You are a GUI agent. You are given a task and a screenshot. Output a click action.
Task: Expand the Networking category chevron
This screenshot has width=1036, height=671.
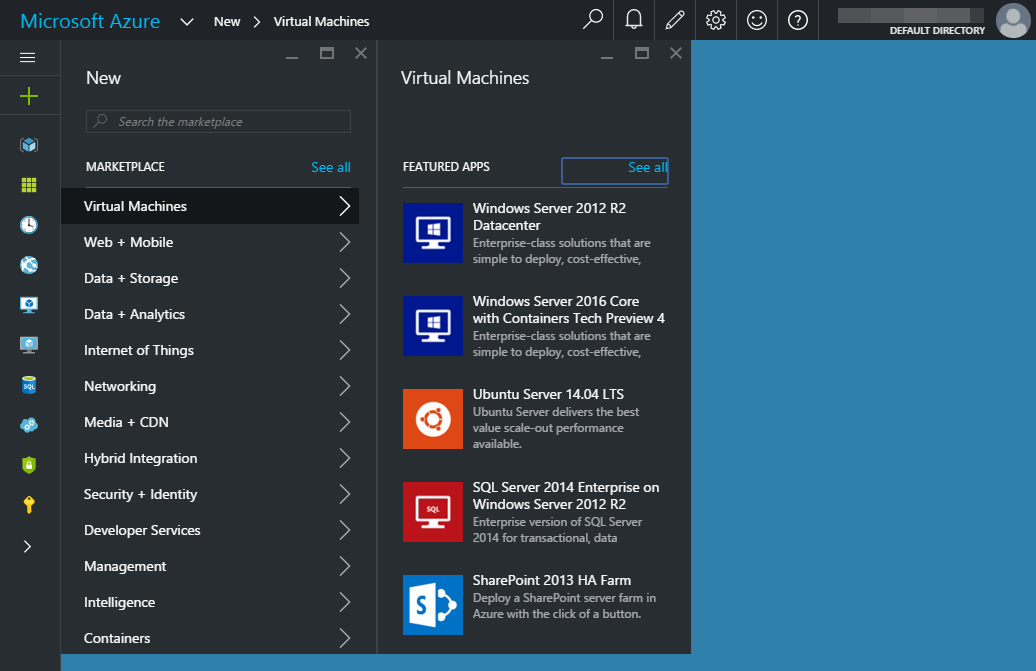(x=344, y=386)
